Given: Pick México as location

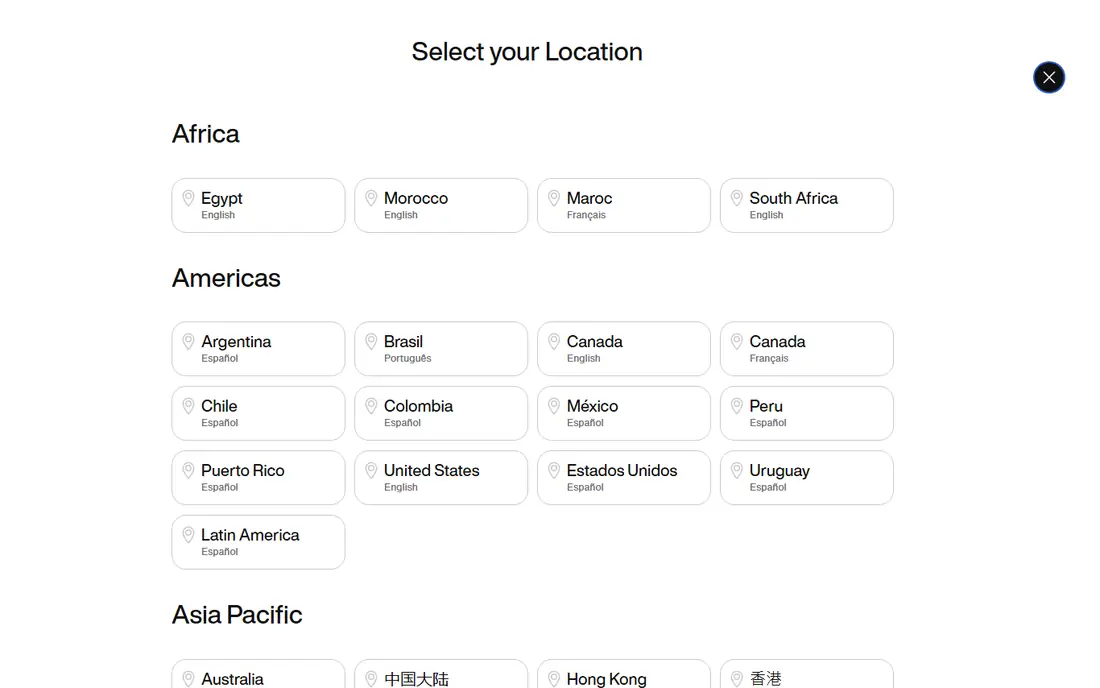Looking at the screenshot, I should [624, 413].
